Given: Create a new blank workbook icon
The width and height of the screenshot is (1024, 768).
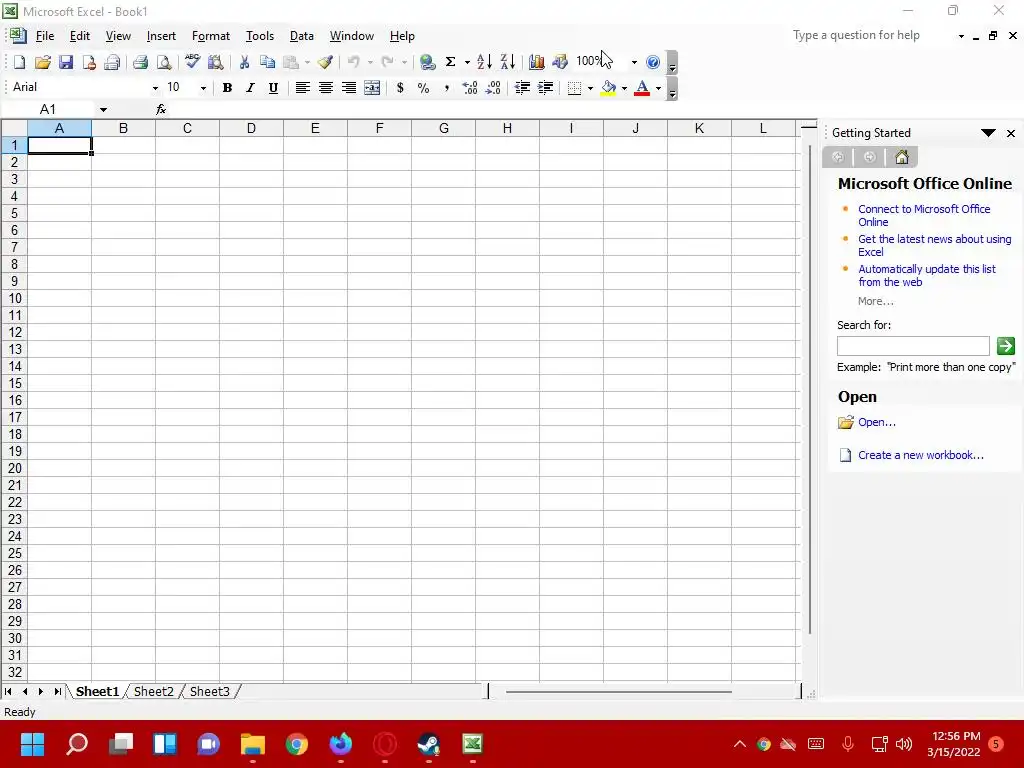Looking at the screenshot, I should tap(19, 62).
